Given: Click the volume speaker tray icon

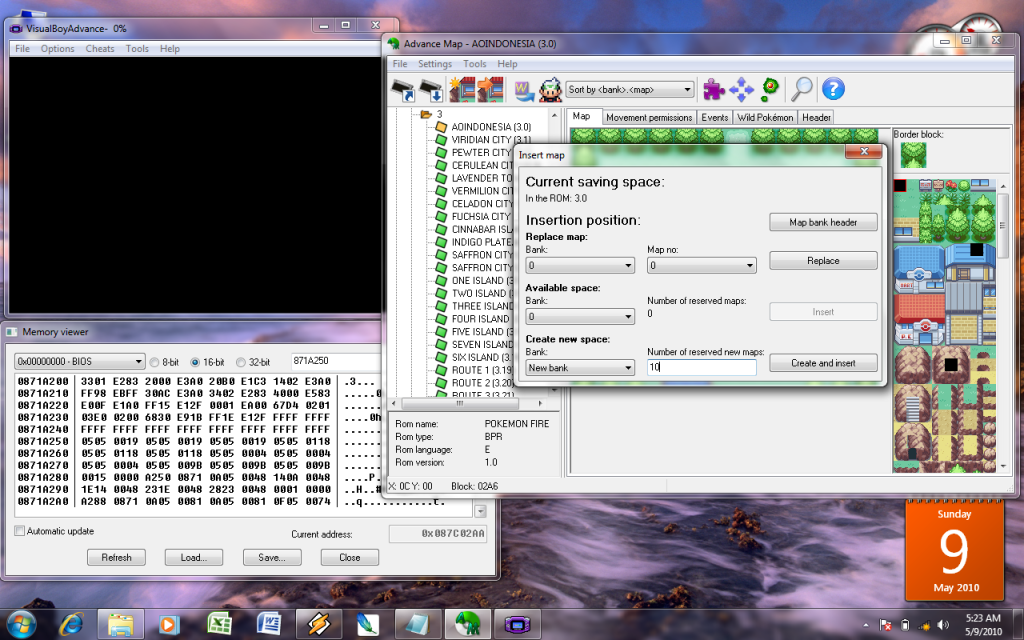Looking at the screenshot, I should point(942,624).
